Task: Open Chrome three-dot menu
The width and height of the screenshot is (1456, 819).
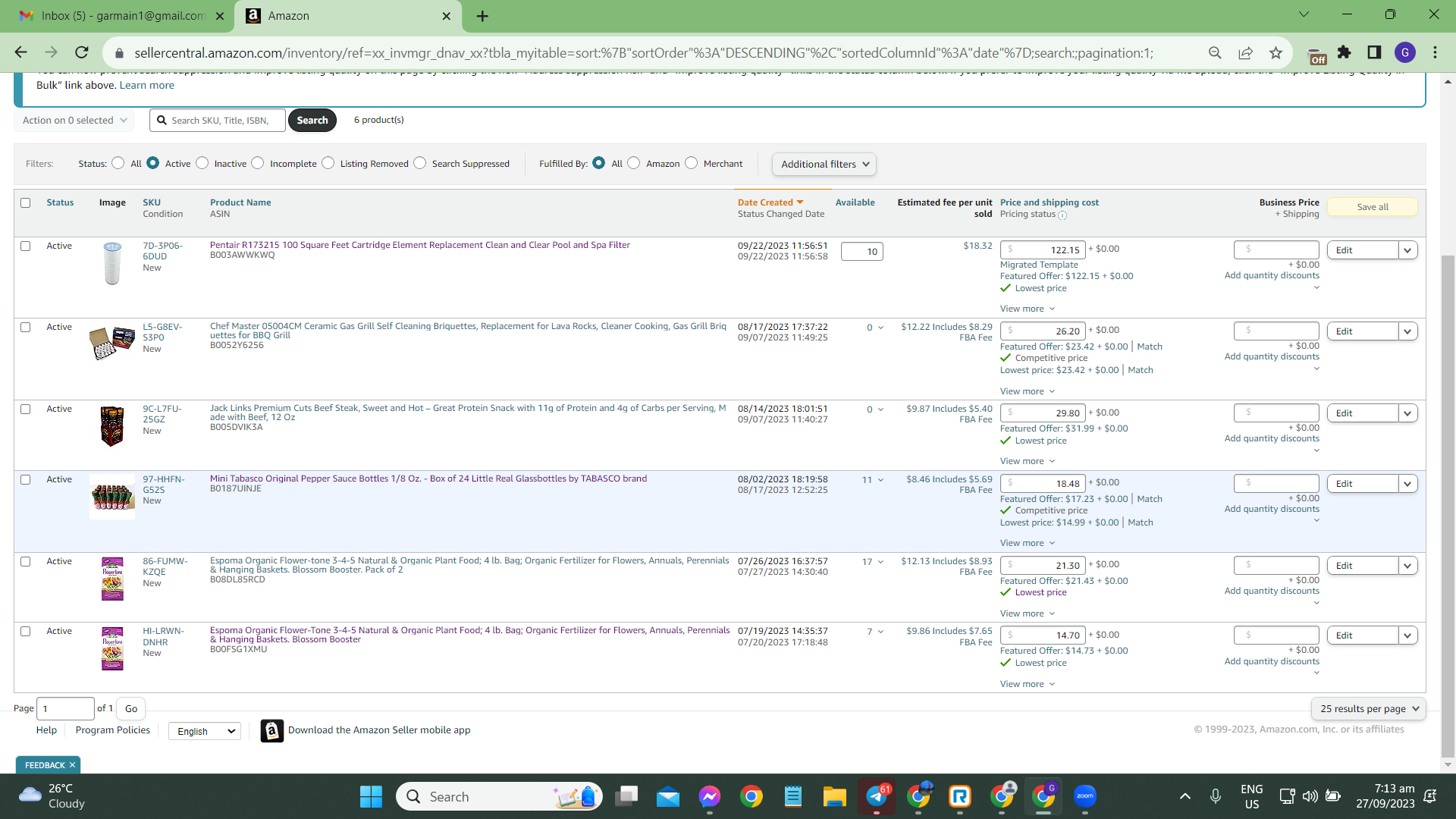Action: [1435, 52]
